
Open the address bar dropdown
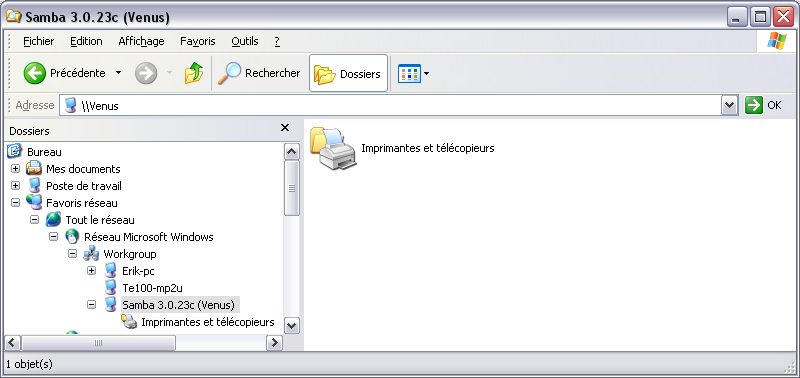(x=730, y=106)
